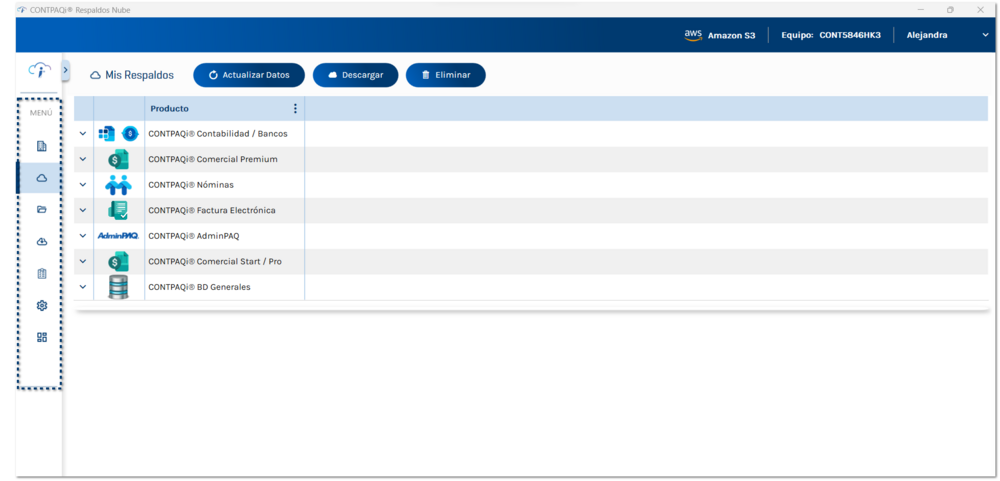Click the Eliminar button
1000x481 pixels.
coord(446,75)
